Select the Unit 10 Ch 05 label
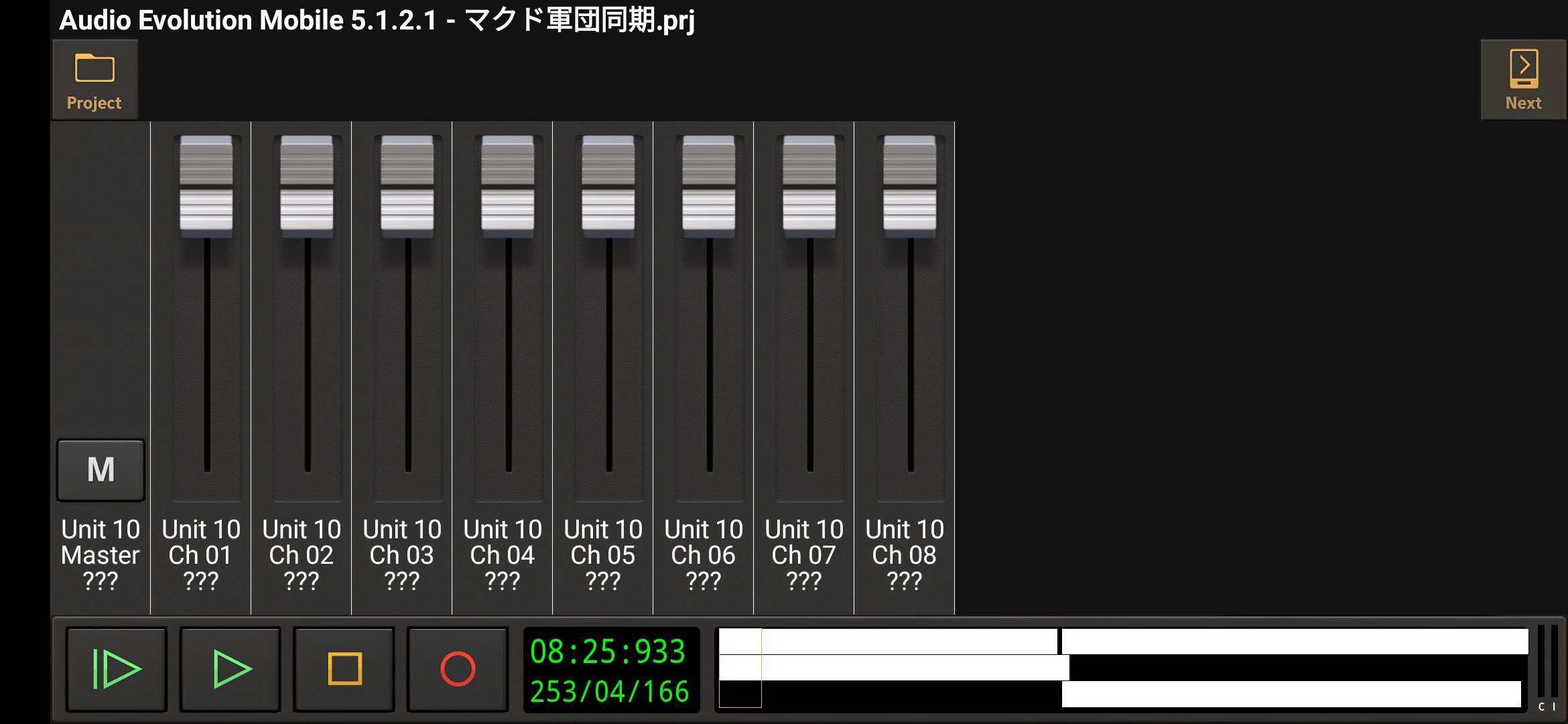Image resolution: width=1568 pixels, height=724 pixels. (603, 555)
